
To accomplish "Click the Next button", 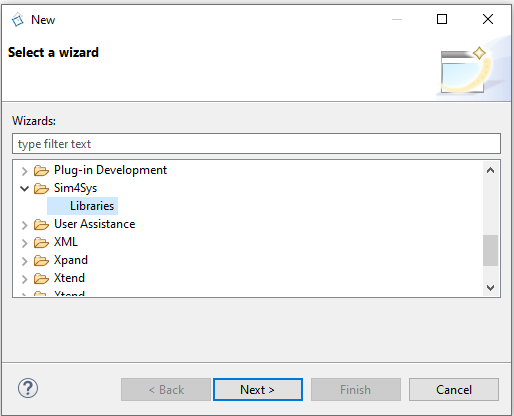I will coord(258,389).
